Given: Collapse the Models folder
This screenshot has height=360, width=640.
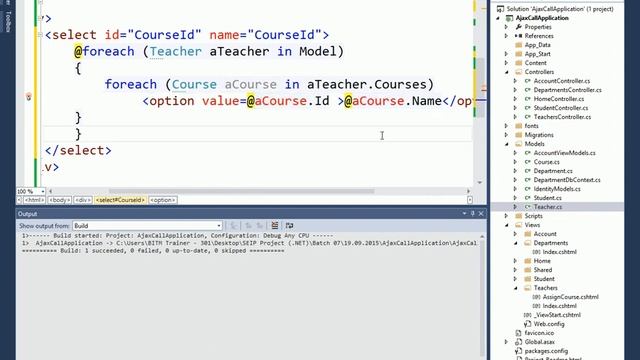Looking at the screenshot, I should pos(507,144).
